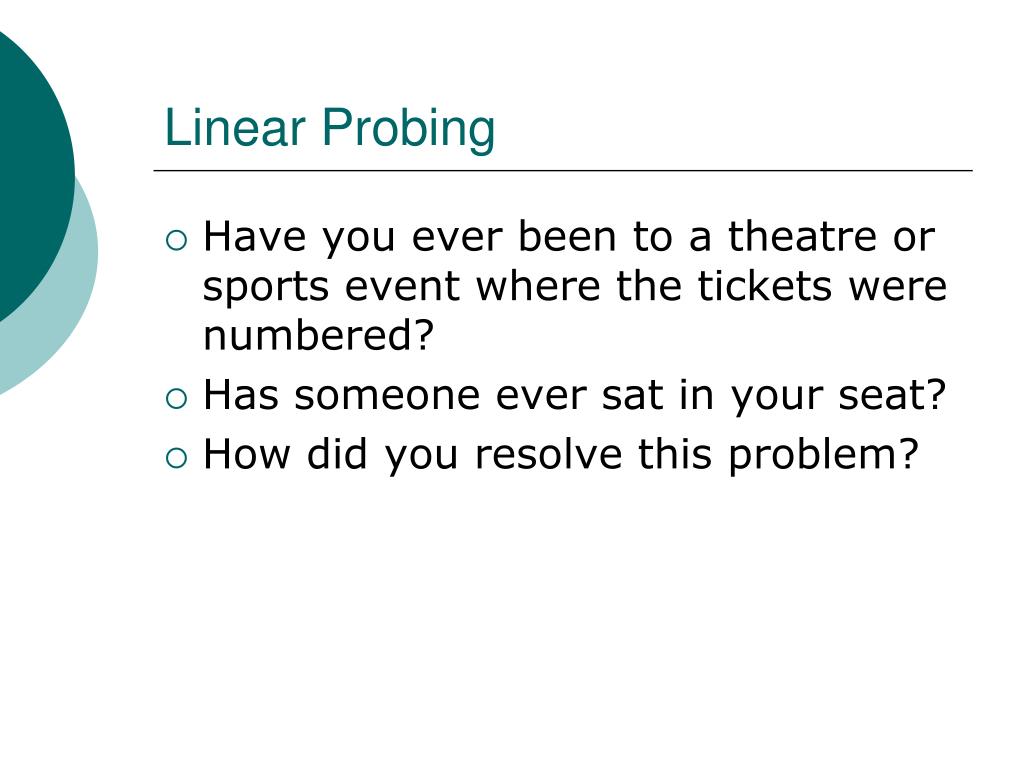The height and width of the screenshot is (768, 1024).
Task: Click the word "seat?" in second bullet
Action: tap(892, 395)
